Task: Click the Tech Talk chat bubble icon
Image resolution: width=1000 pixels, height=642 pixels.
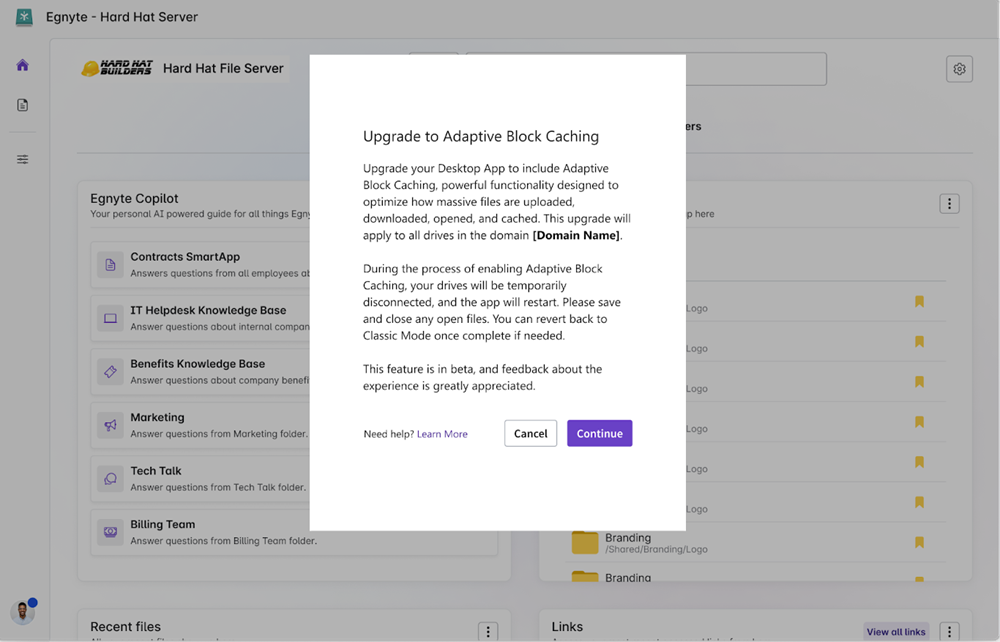Action: [x=110, y=479]
